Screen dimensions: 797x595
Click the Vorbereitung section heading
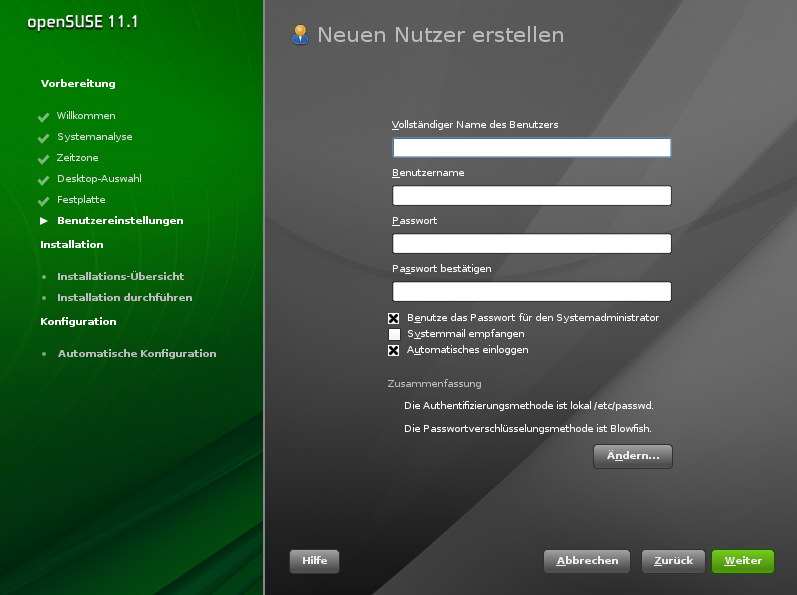[78, 84]
